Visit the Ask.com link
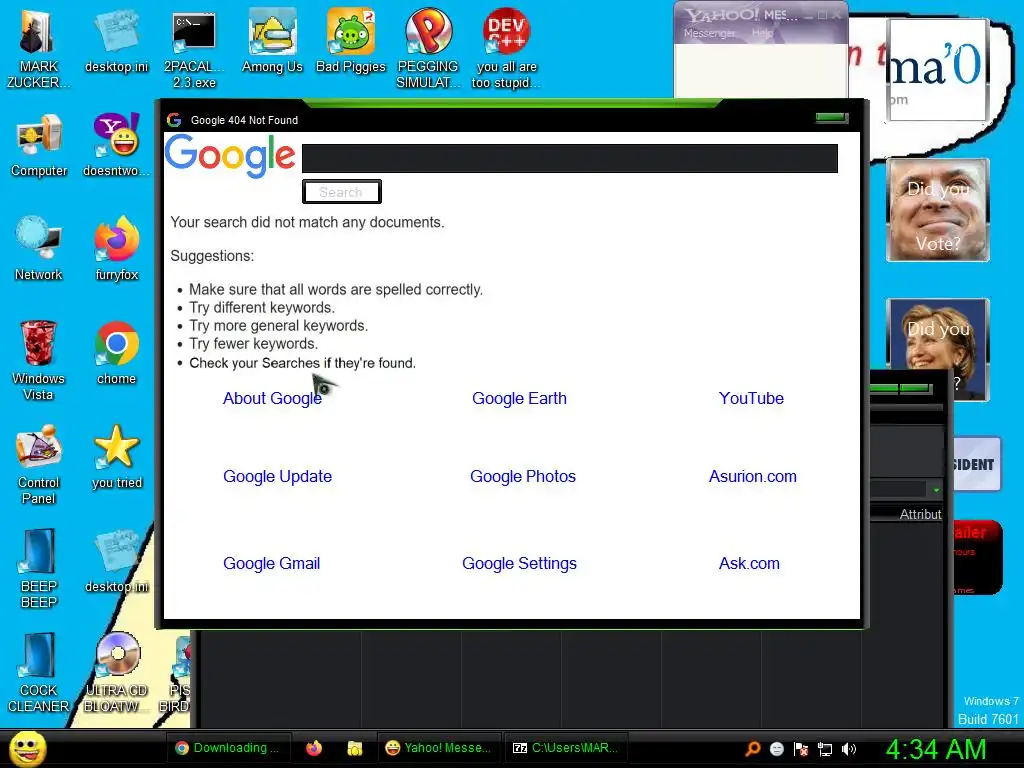This screenshot has width=1024, height=768. pyautogui.click(x=749, y=563)
